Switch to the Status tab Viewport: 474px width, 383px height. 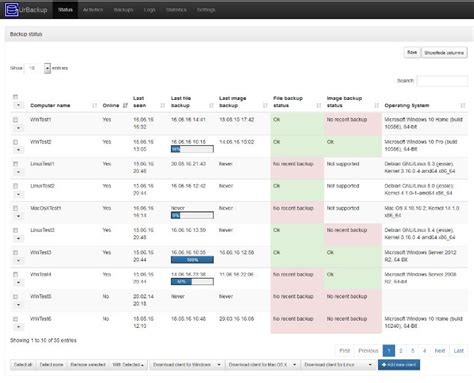pyautogui.click(x=65, y=10)
